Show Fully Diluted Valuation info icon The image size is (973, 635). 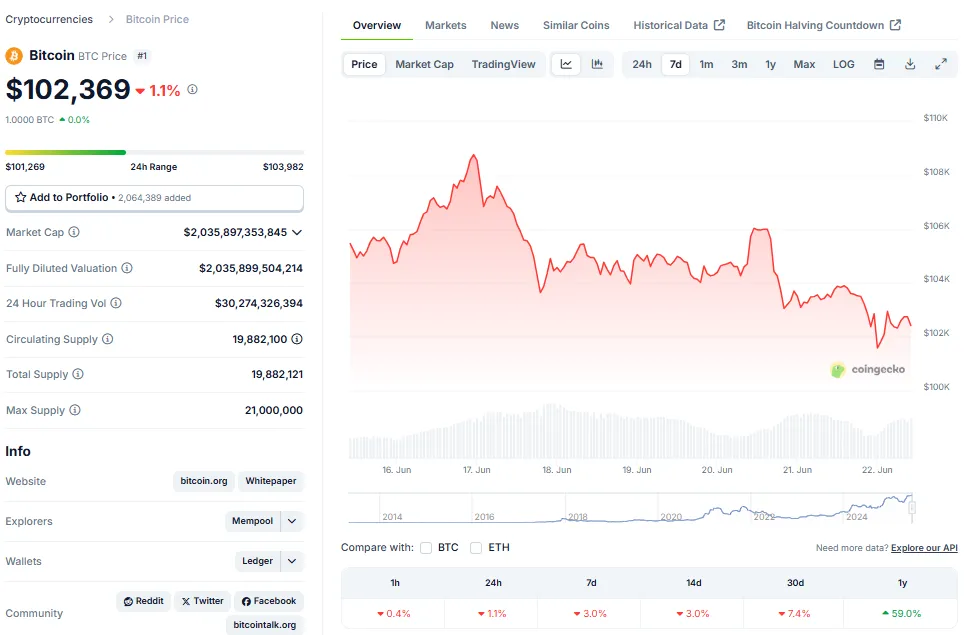point(127,268)
